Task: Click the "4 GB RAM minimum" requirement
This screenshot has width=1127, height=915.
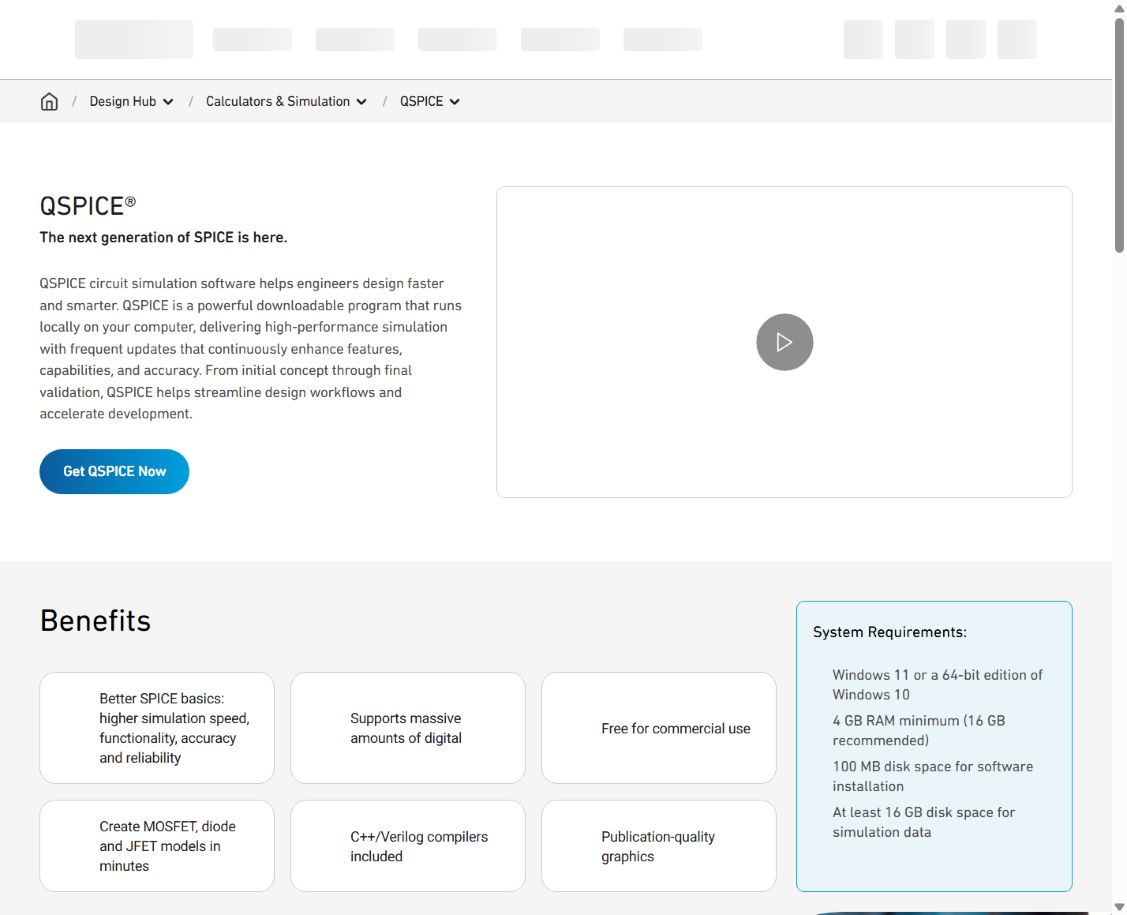Action: coord(919,730)
